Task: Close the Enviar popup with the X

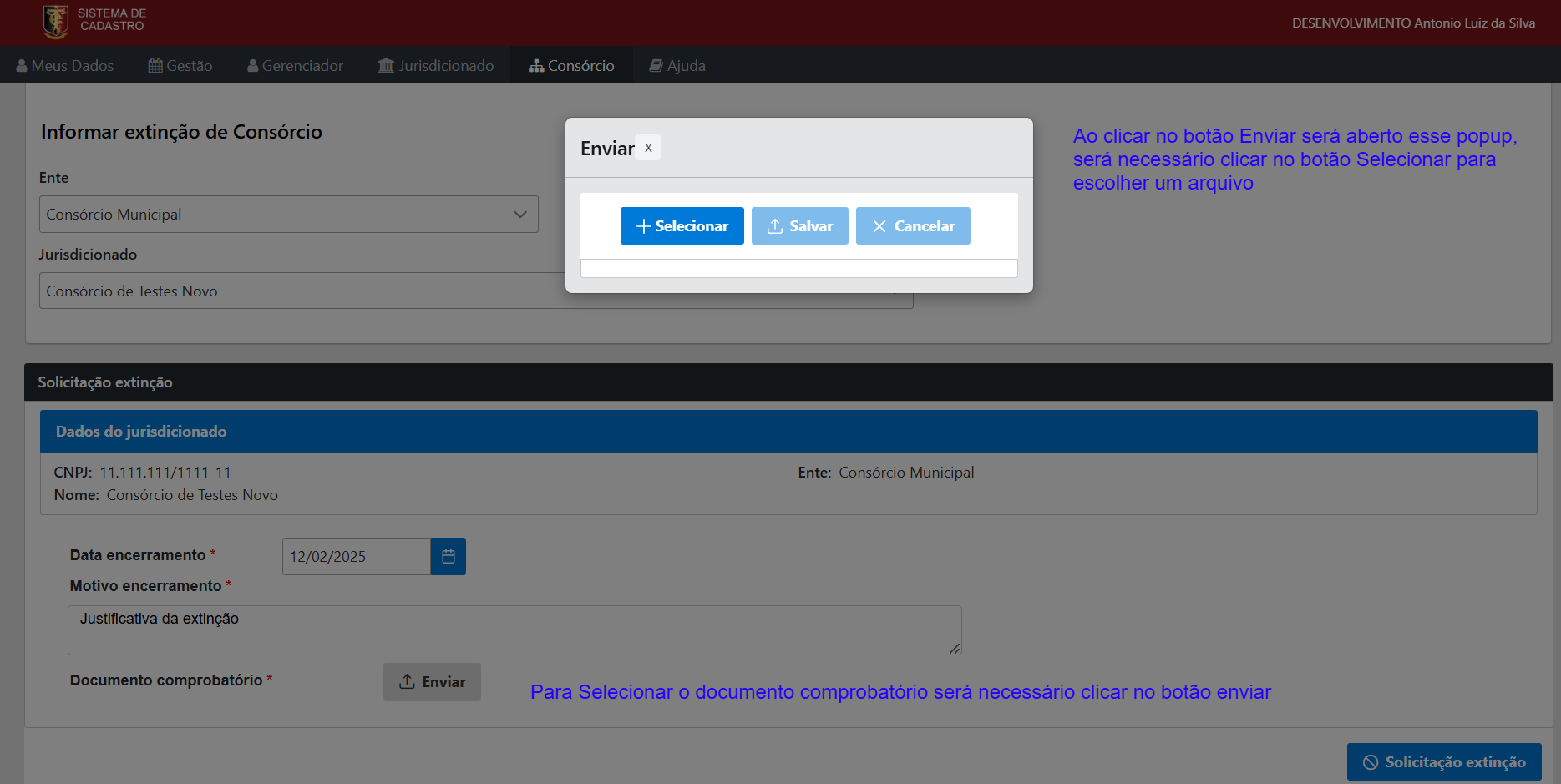Action: click(x=648, y=148)
